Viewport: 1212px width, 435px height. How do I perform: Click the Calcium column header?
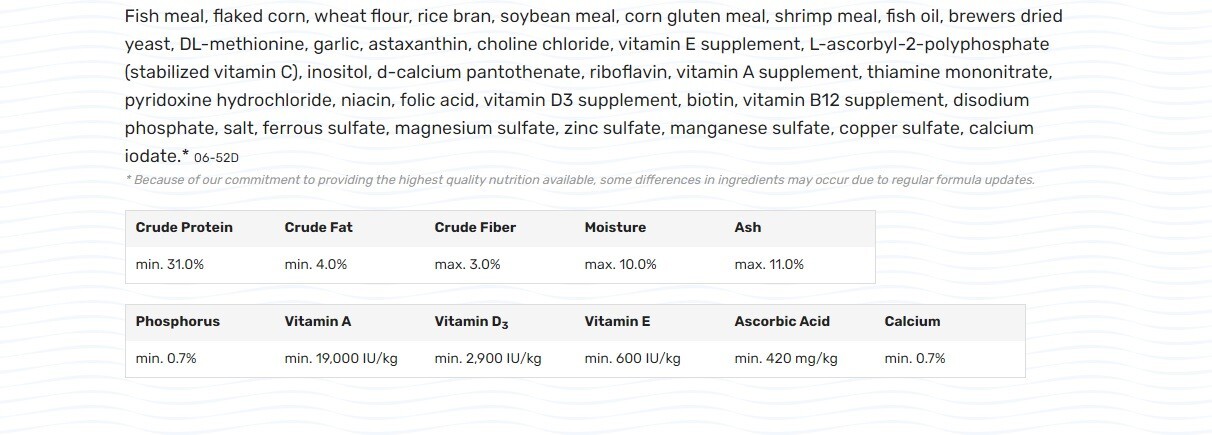[912, 321]
